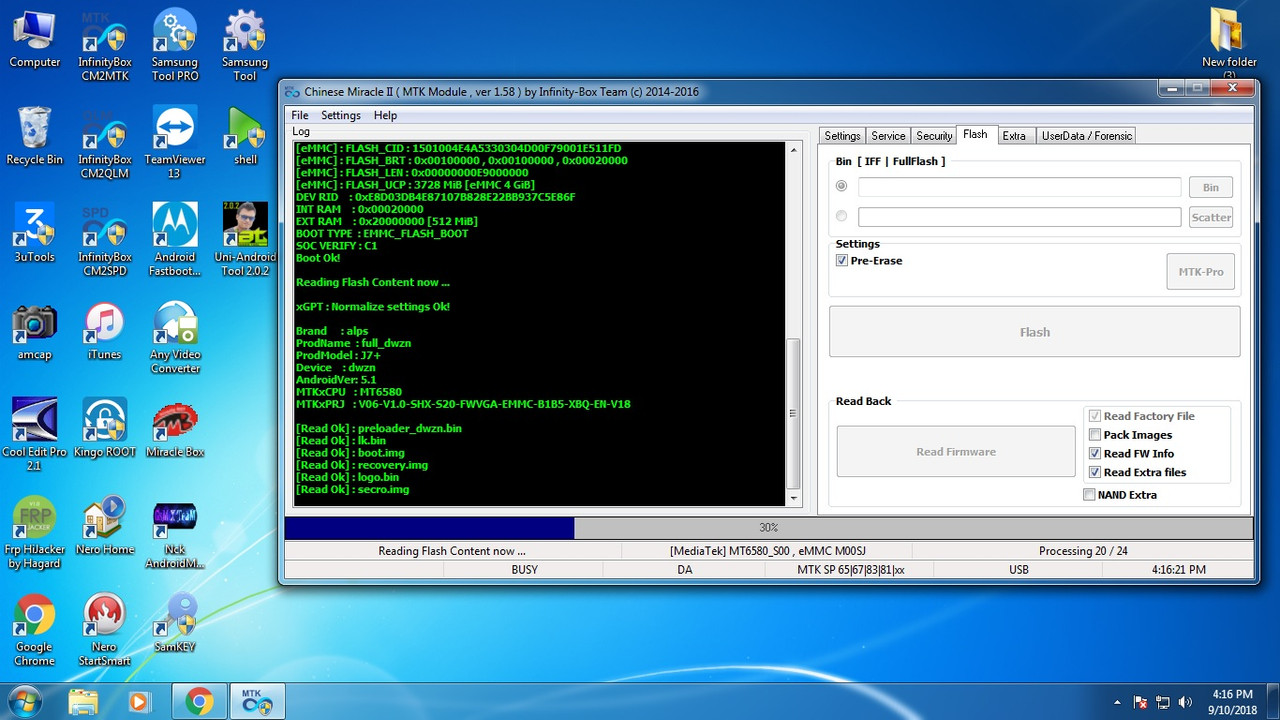The height and width of the screenshot is (720, 1280).
Task: Select the Scatter file radio button
Action: tap(841, 216)
